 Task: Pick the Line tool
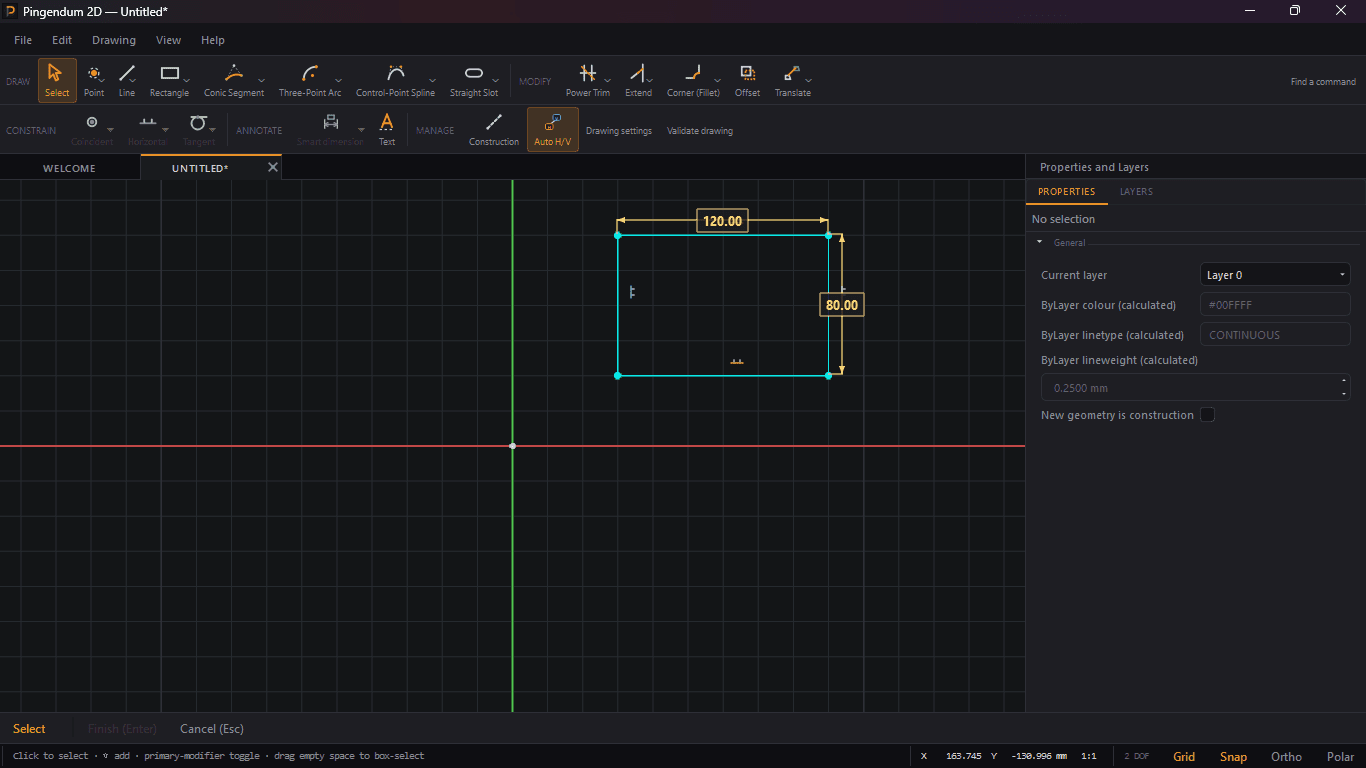(127, 80)
